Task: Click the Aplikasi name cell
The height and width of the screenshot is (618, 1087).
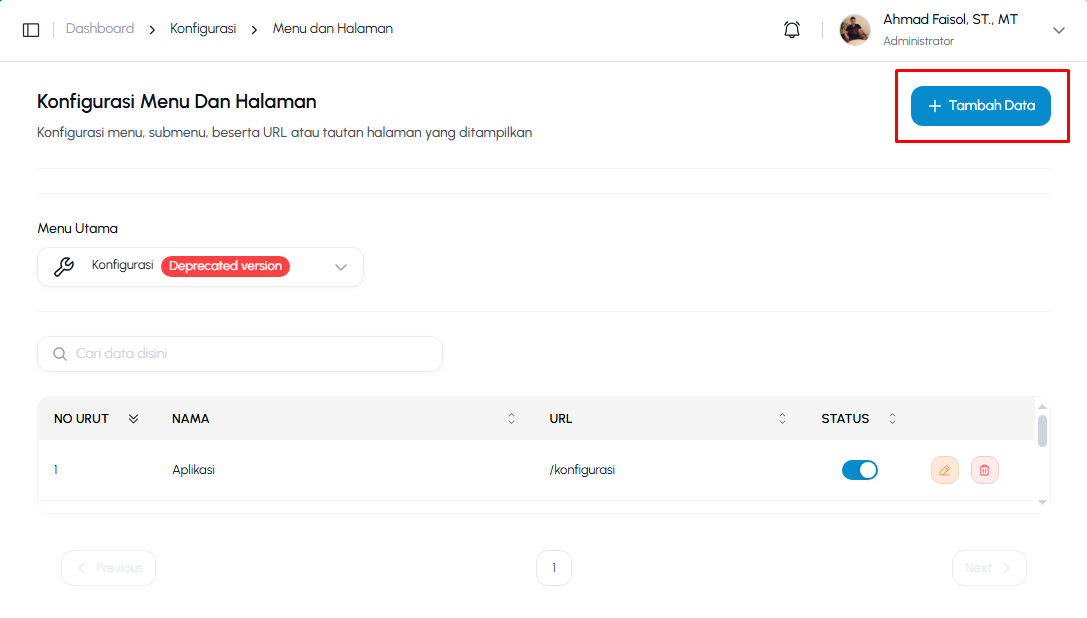Action: 193,470
